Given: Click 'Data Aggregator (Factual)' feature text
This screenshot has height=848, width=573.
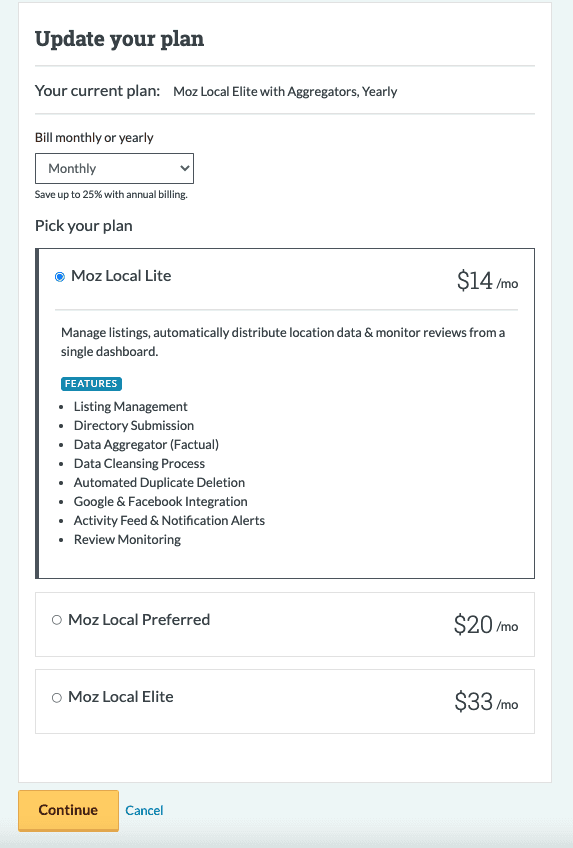Looking at the screenshot, I should coord(146,445).
